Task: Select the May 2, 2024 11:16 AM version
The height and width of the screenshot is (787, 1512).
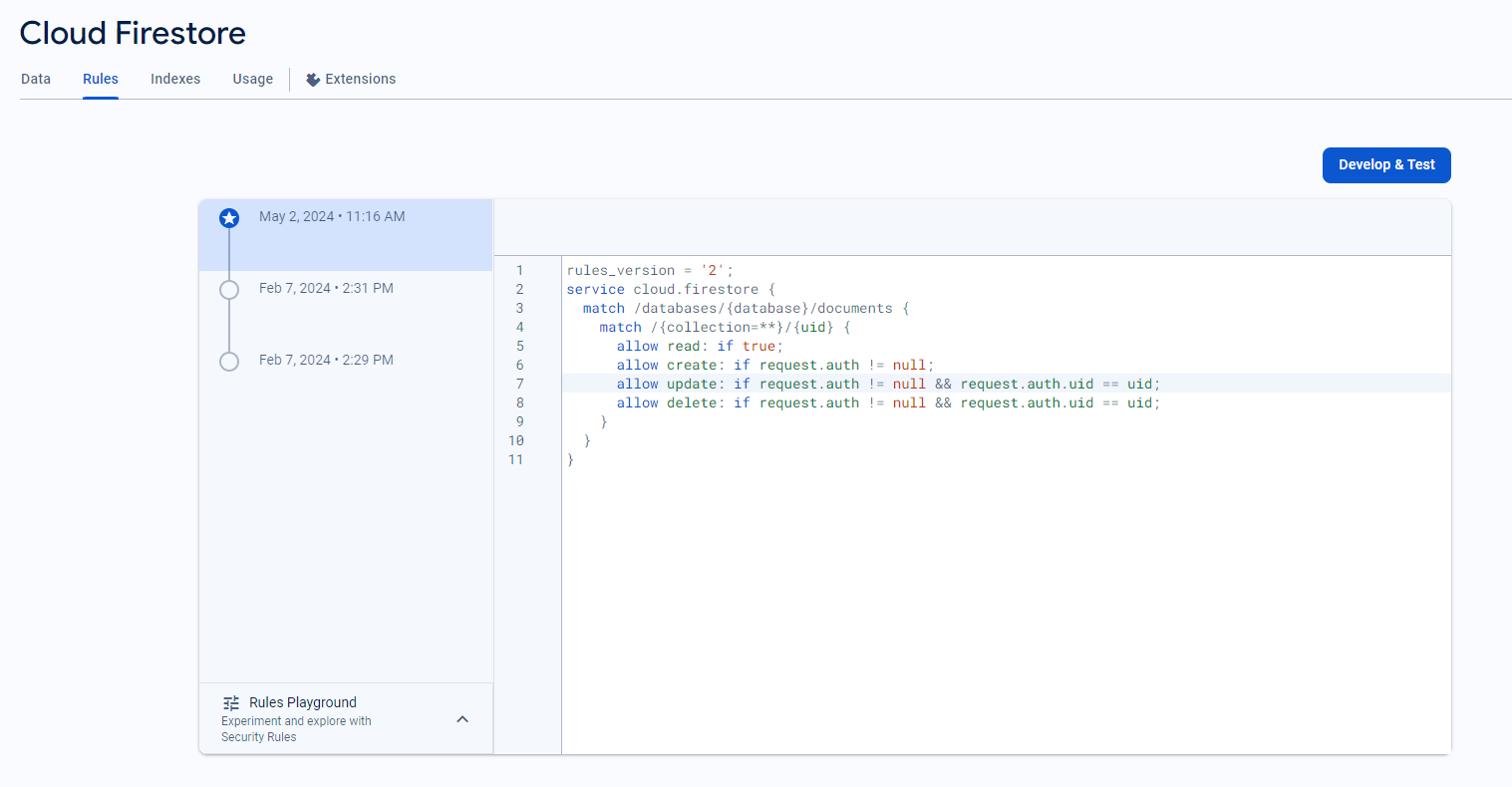Action: click(332, 217)
